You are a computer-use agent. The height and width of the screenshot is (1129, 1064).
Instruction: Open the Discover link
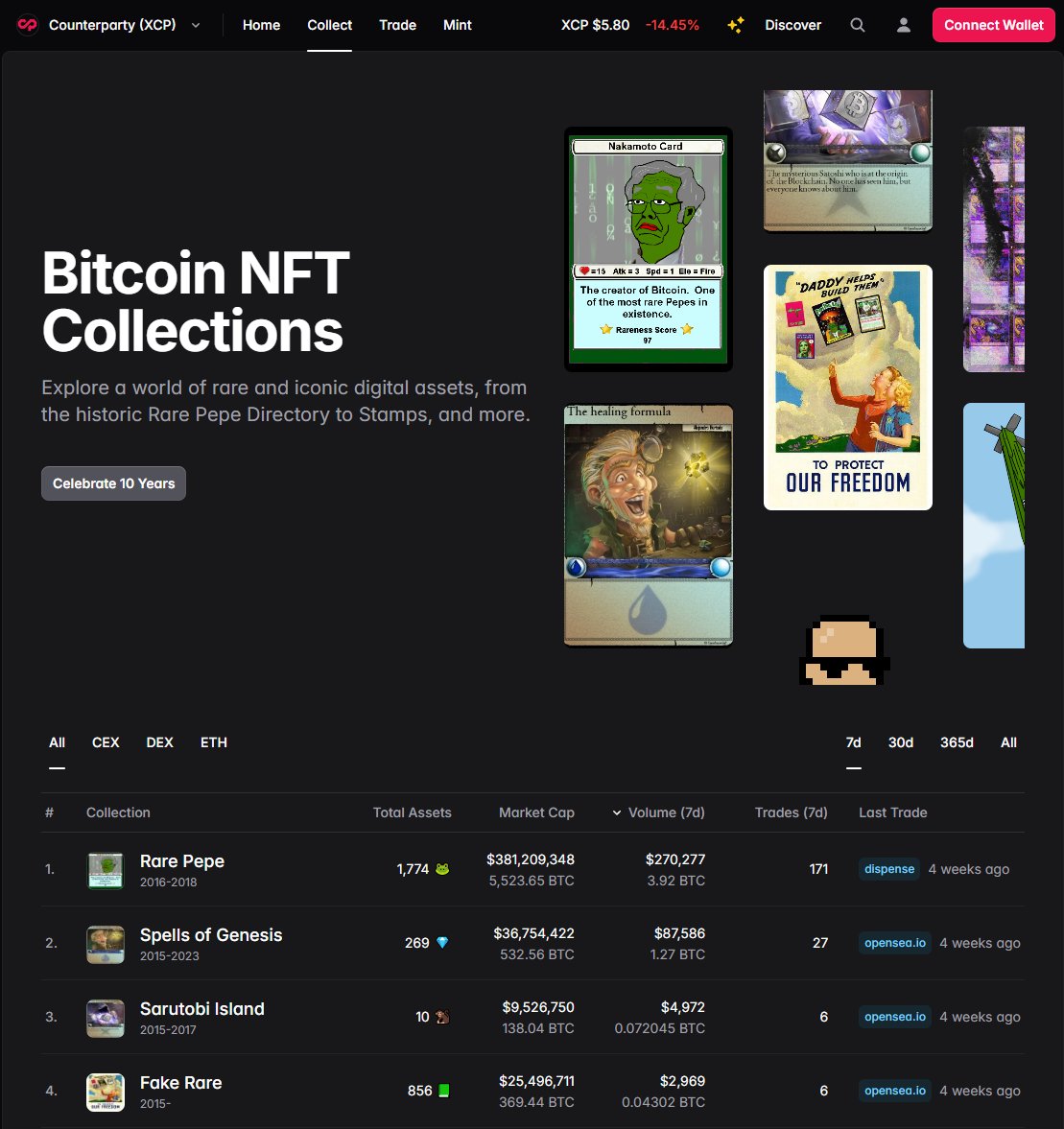792,25
